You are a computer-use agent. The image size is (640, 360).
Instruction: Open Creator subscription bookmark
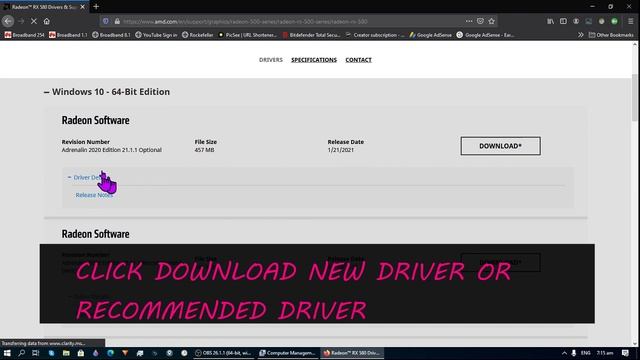(x=375, y=35)
